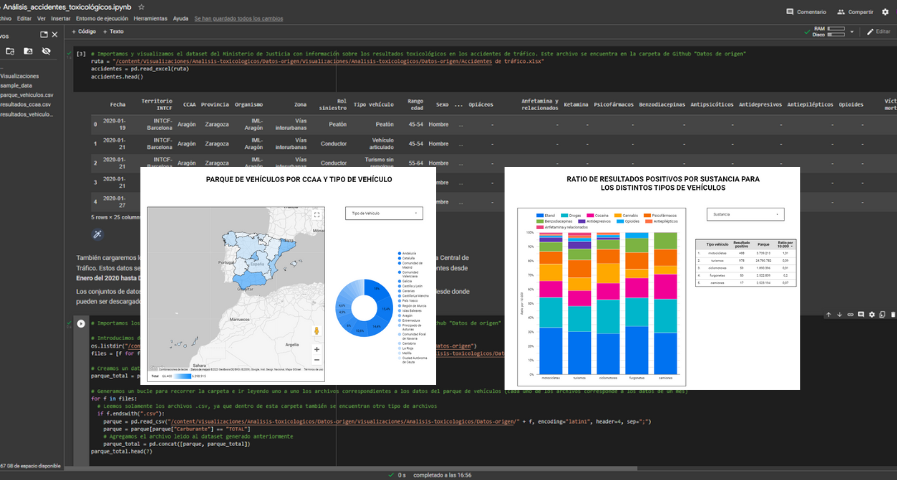Run the second code cell play button
Screen dimensions: 897x480
click(81, 323)
